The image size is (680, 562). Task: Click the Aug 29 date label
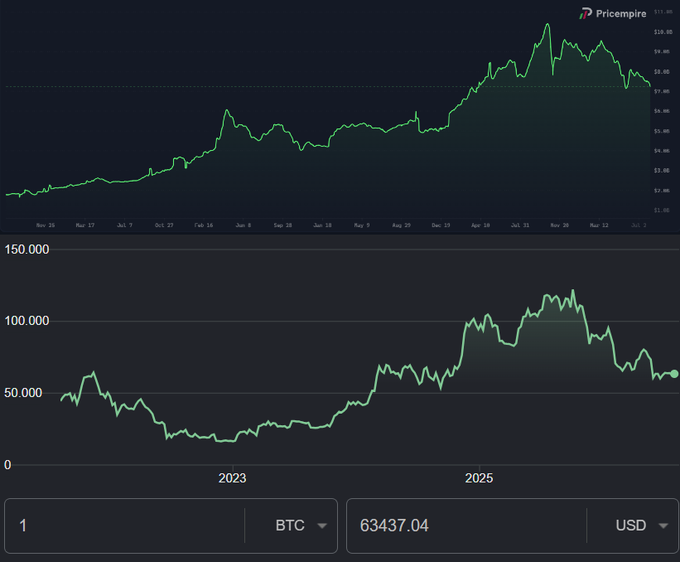(x=401, y=225)
